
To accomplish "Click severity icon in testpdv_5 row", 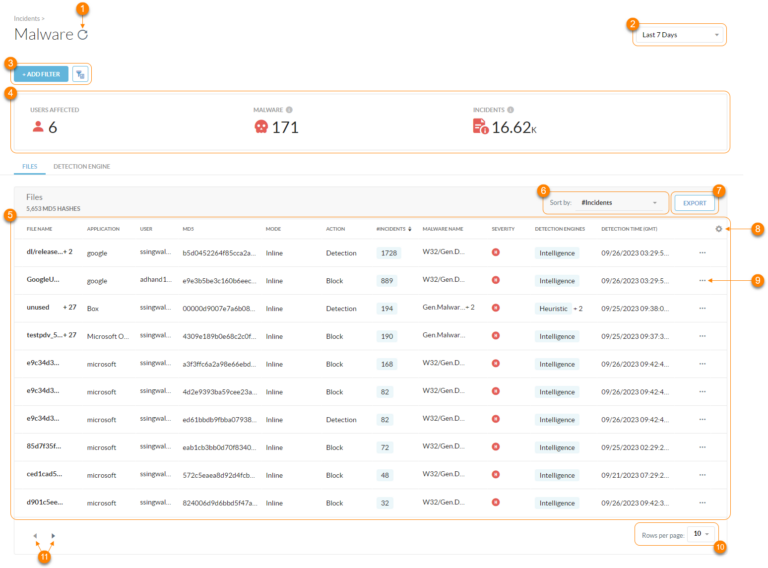I will [496, 335].
